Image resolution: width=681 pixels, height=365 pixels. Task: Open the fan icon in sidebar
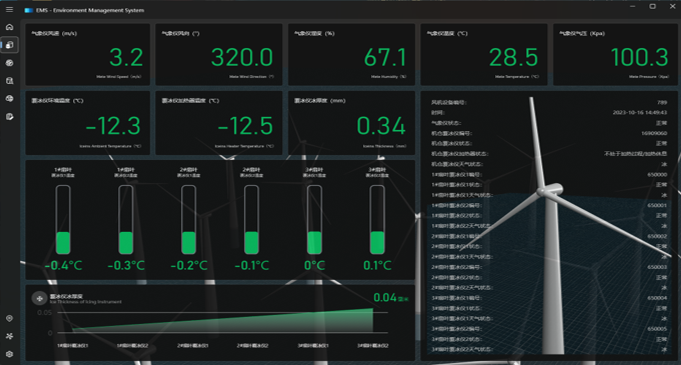coord(9,336)
